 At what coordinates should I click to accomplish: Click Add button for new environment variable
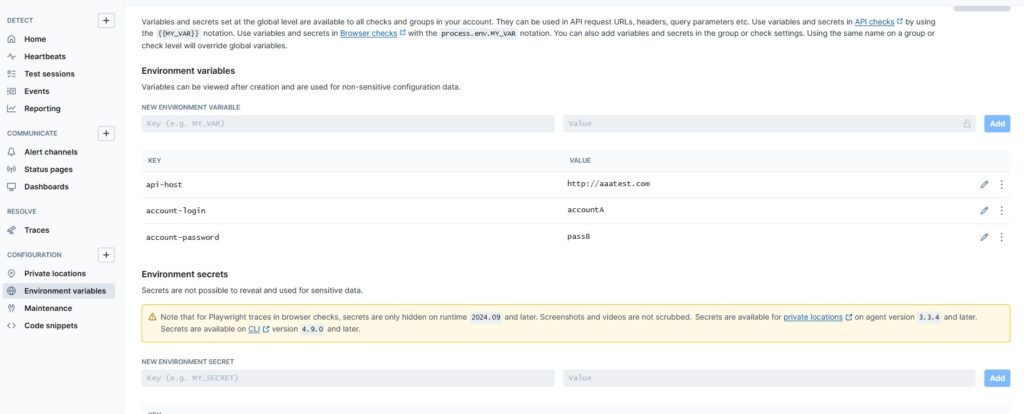(x=997, y=124)
